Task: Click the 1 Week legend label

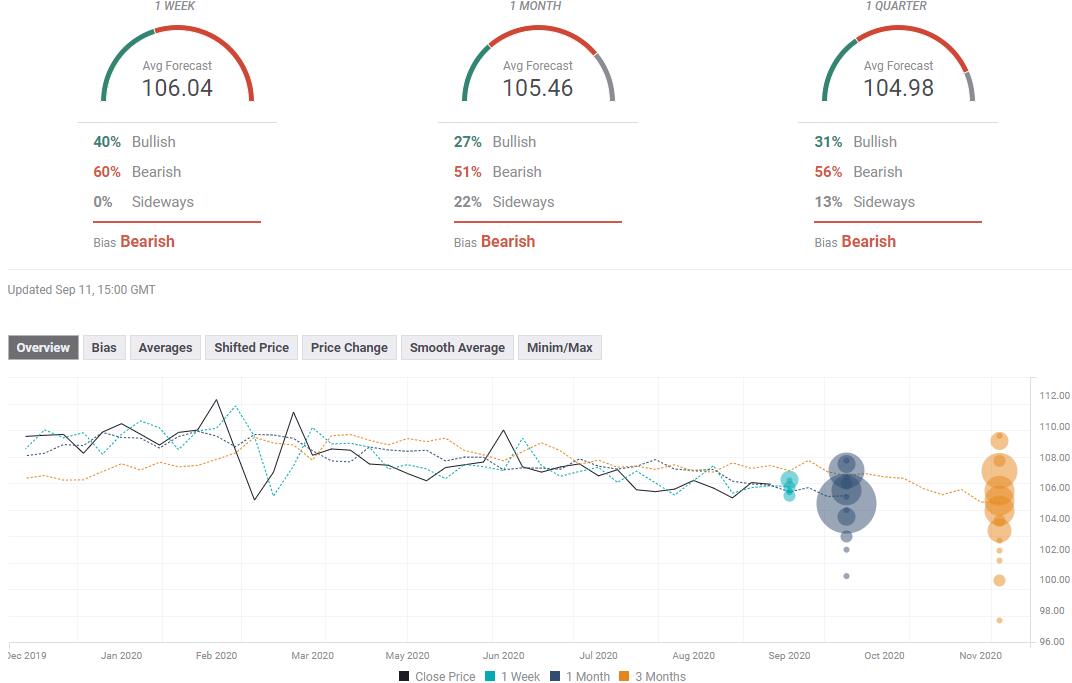Action: [520, 676]
